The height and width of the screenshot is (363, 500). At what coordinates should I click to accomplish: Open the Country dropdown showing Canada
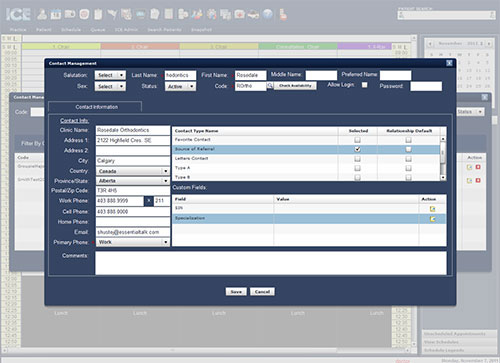click(133, 171)
